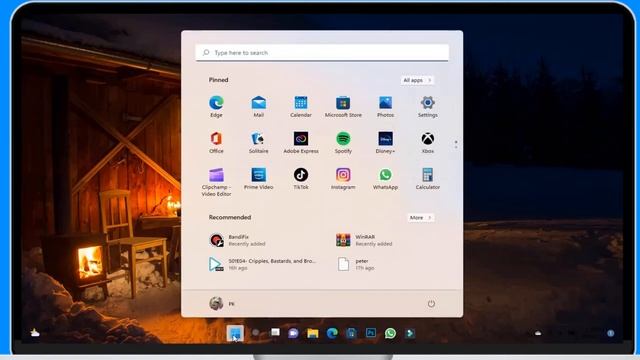Image resolution: width=640 pixels, height=360 pixels.
Task: Open the TikTok app
Action: [x=301, y=178]
